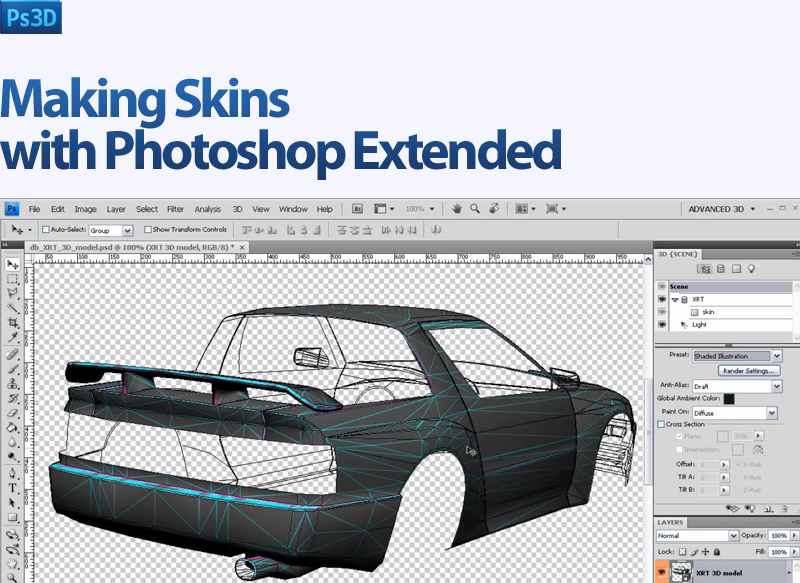Viewport: 800px width, 583px height.
Task: Select the Brush tool
Action: (x=13, y=369)
